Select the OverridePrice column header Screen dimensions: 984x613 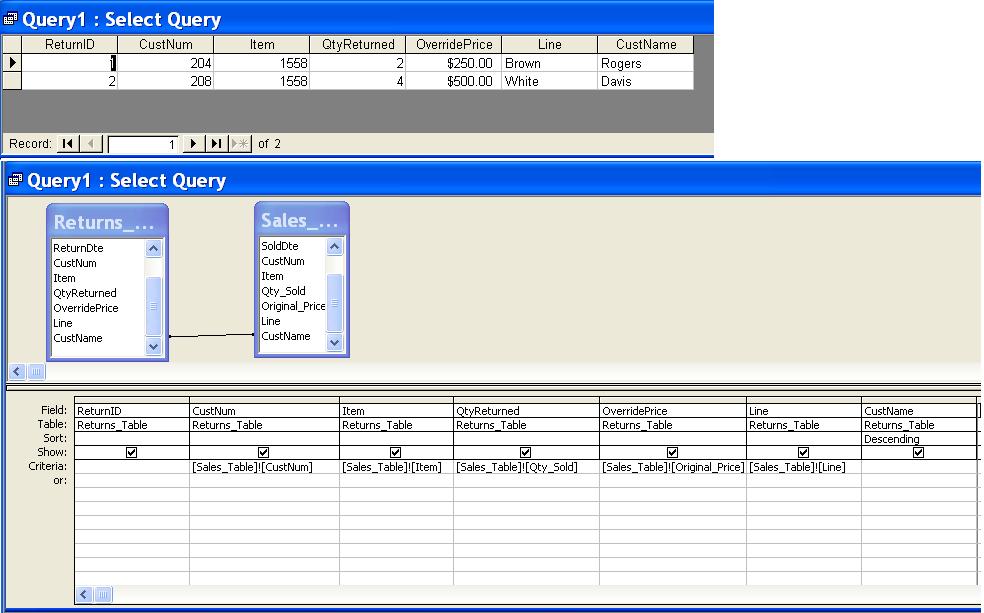click(x=455, y=45)
